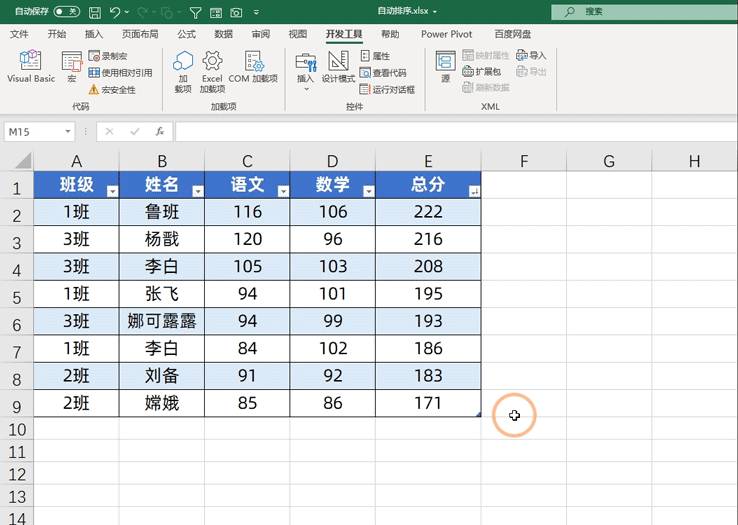Select cell with total 171
738x525 pixels.
[428, 403]
